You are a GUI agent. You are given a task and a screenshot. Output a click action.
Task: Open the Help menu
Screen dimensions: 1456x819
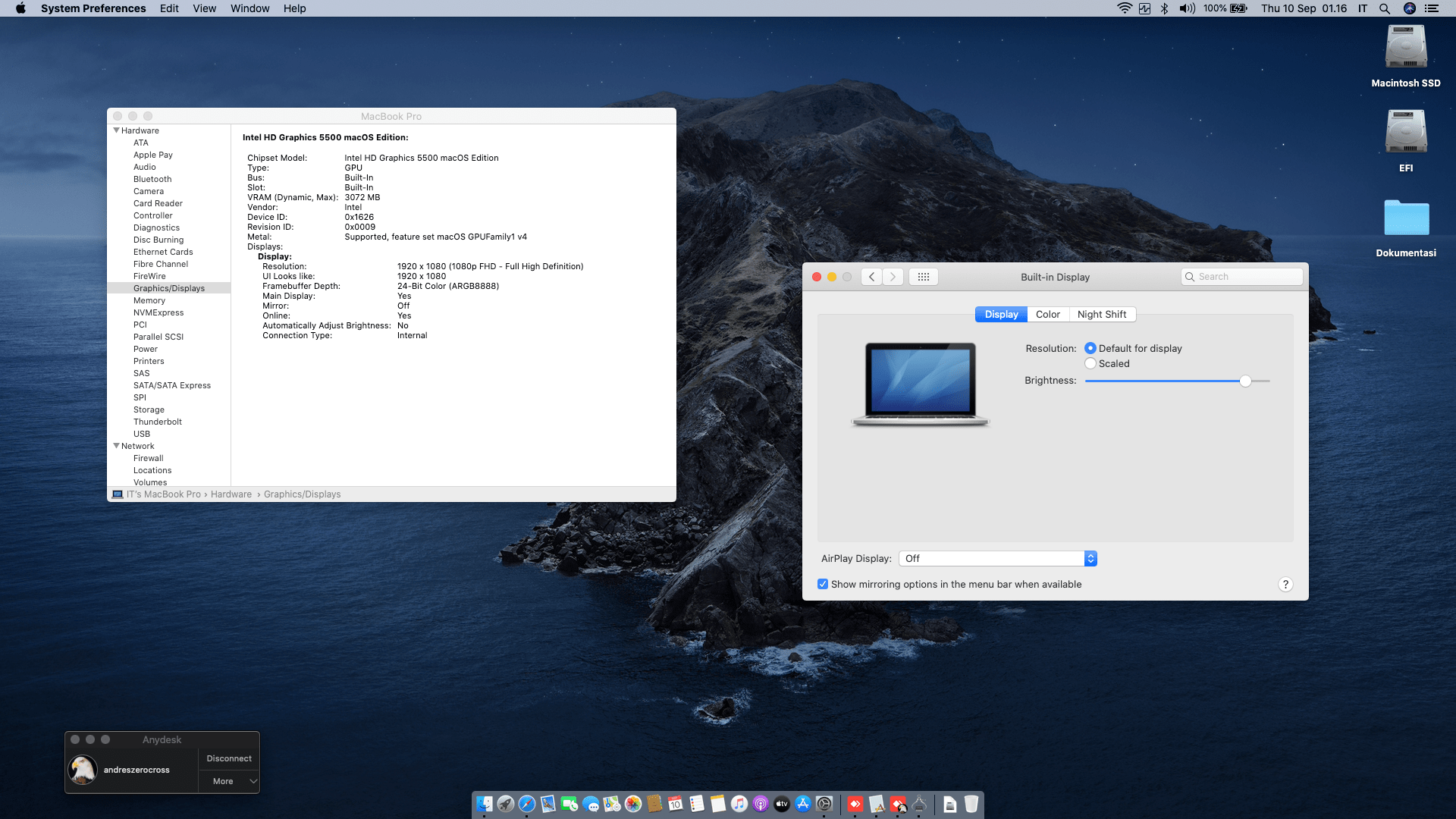(294, 8)
